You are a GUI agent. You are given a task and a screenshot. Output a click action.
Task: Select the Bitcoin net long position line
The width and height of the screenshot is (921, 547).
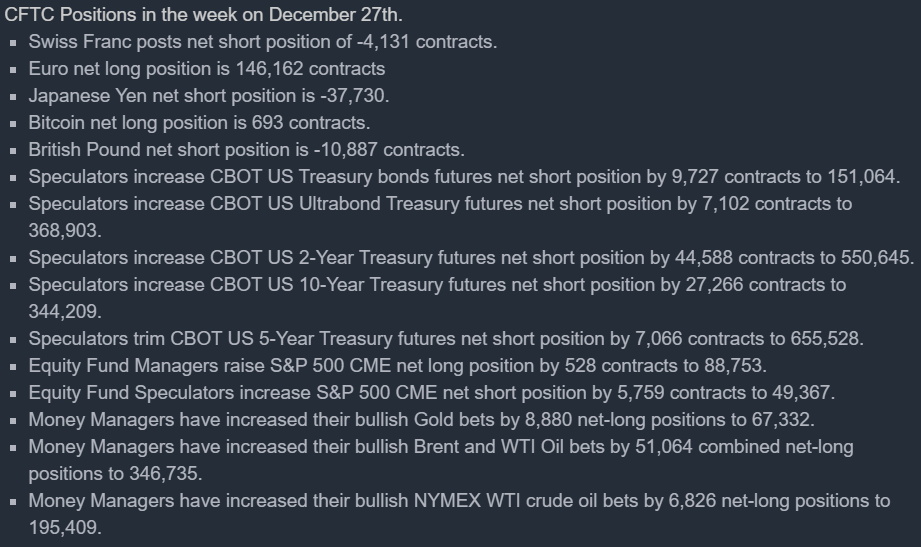(199, 123)
